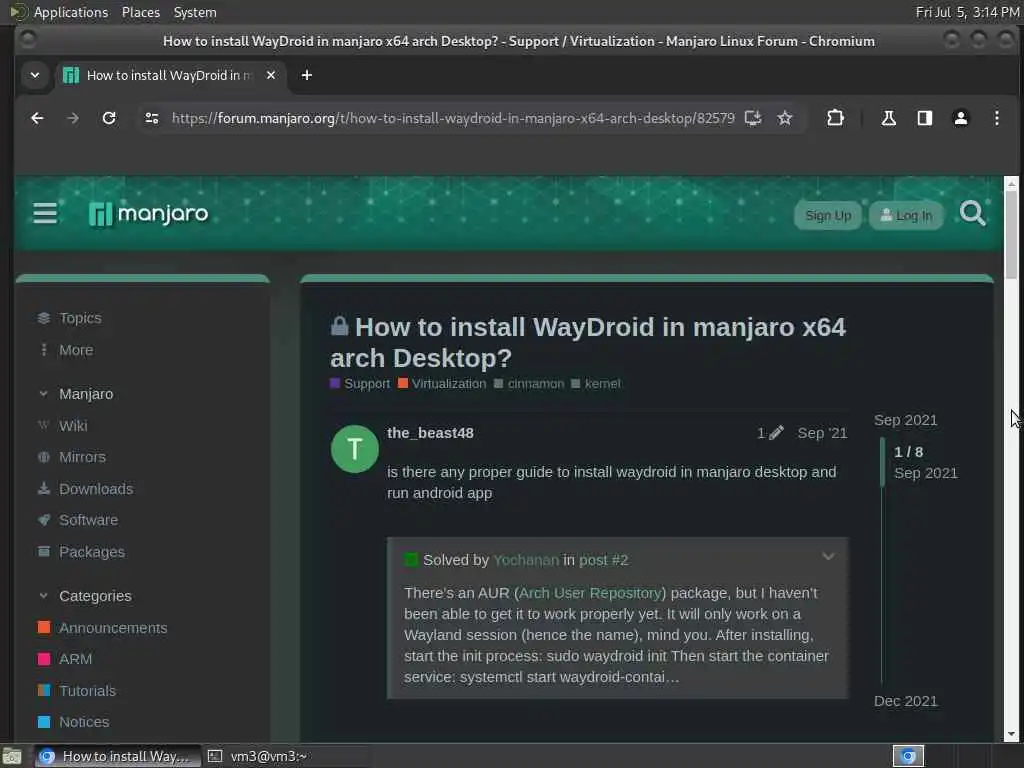1024x768 pixels.
Task: Click the clock showing Fri Jul 5
Action: 967,12
